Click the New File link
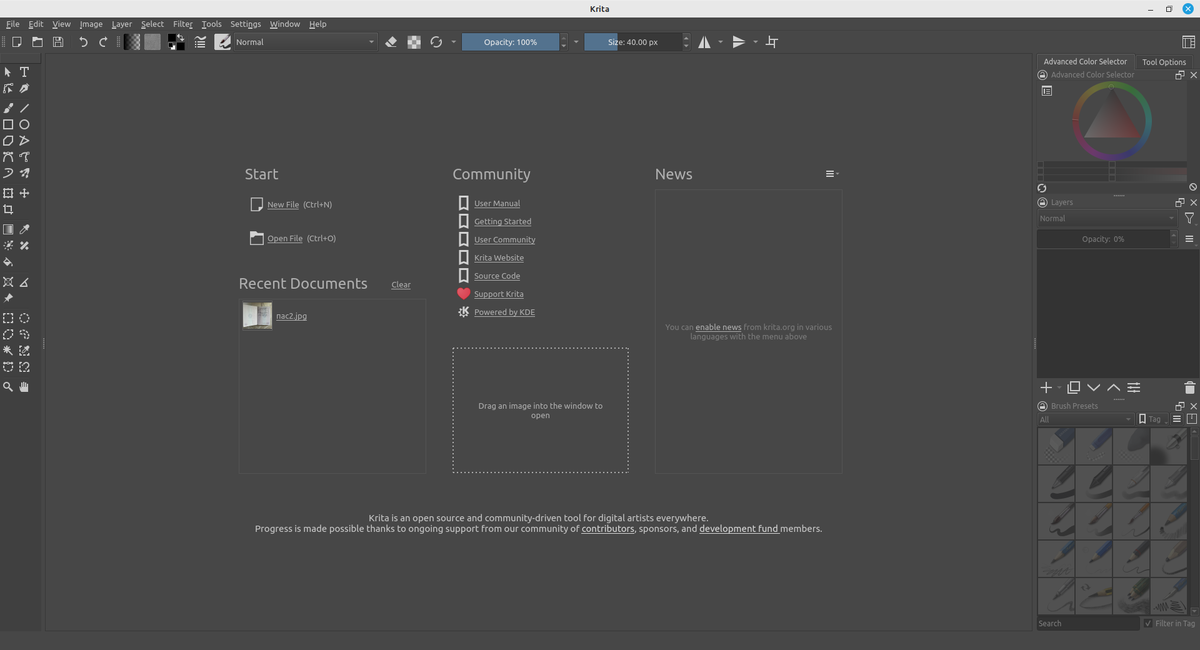This screenshot has width=1200, height=650. (283, 205)
